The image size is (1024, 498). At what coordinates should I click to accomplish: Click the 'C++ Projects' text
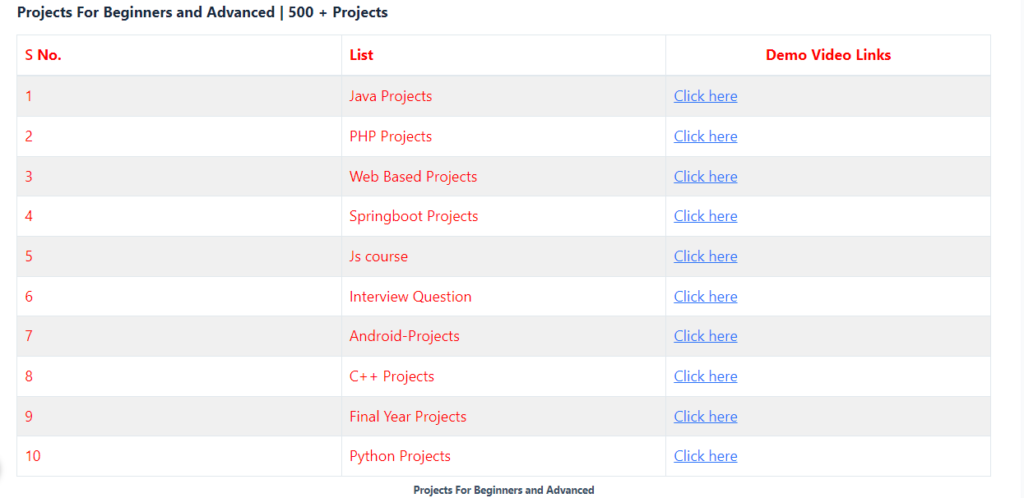click(392, 377)
